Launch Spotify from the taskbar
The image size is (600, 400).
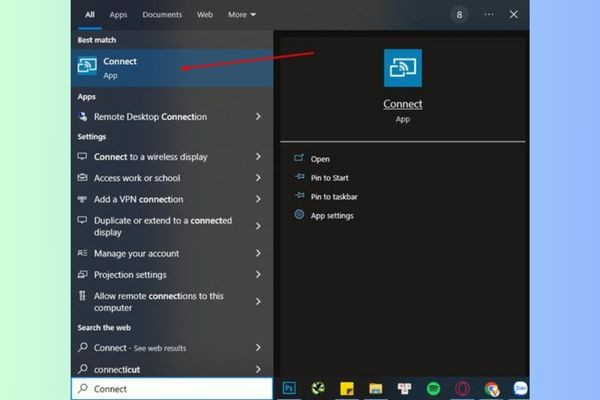433,389
